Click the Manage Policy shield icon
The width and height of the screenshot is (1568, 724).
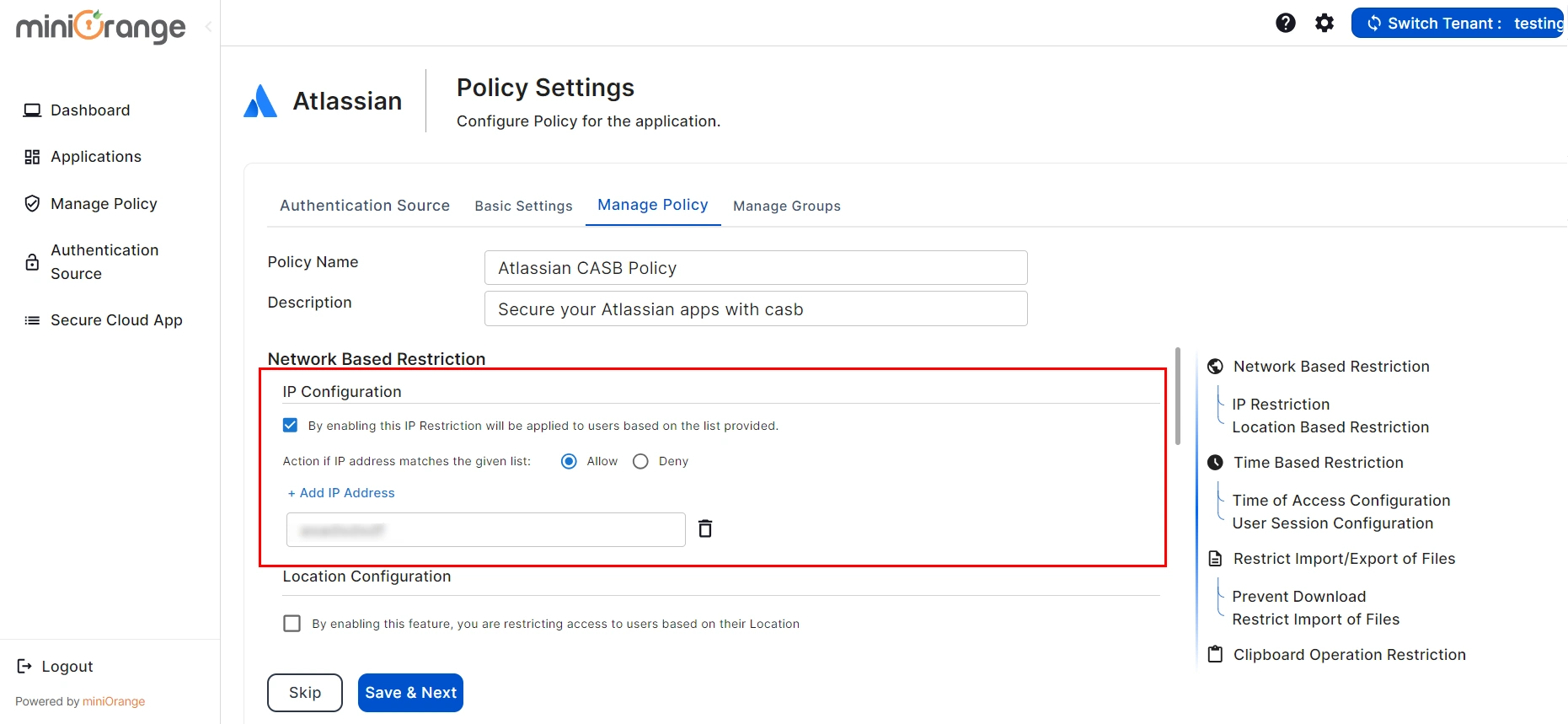point(32,203)
